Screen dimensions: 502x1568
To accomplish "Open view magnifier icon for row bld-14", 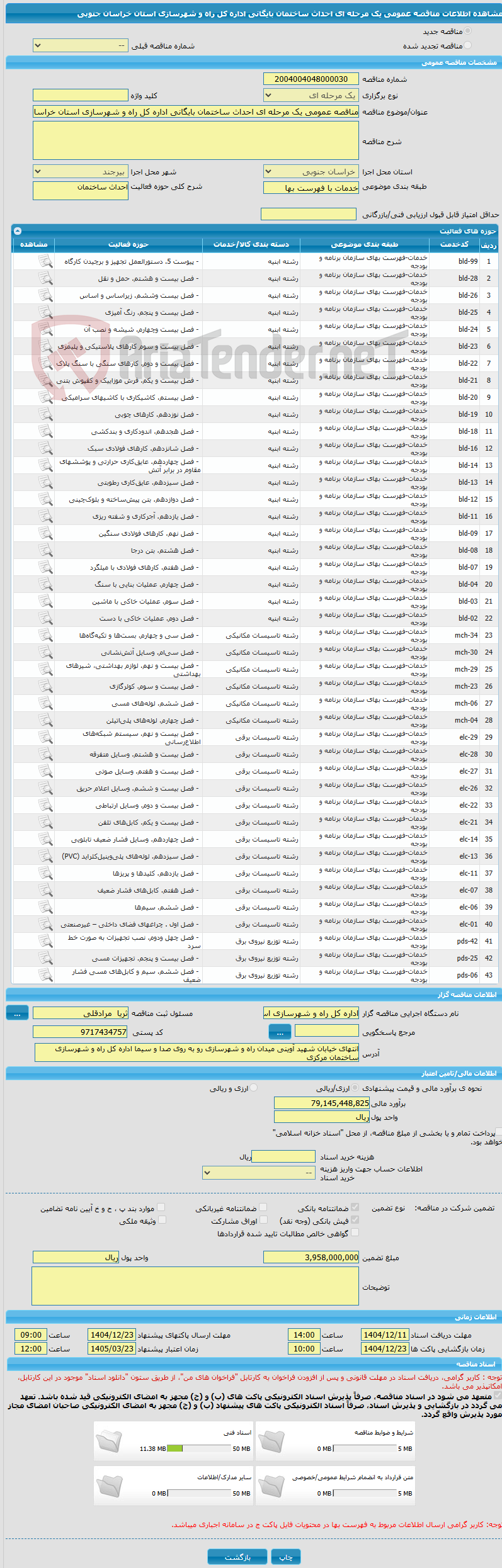I will (x=45, y=465).
